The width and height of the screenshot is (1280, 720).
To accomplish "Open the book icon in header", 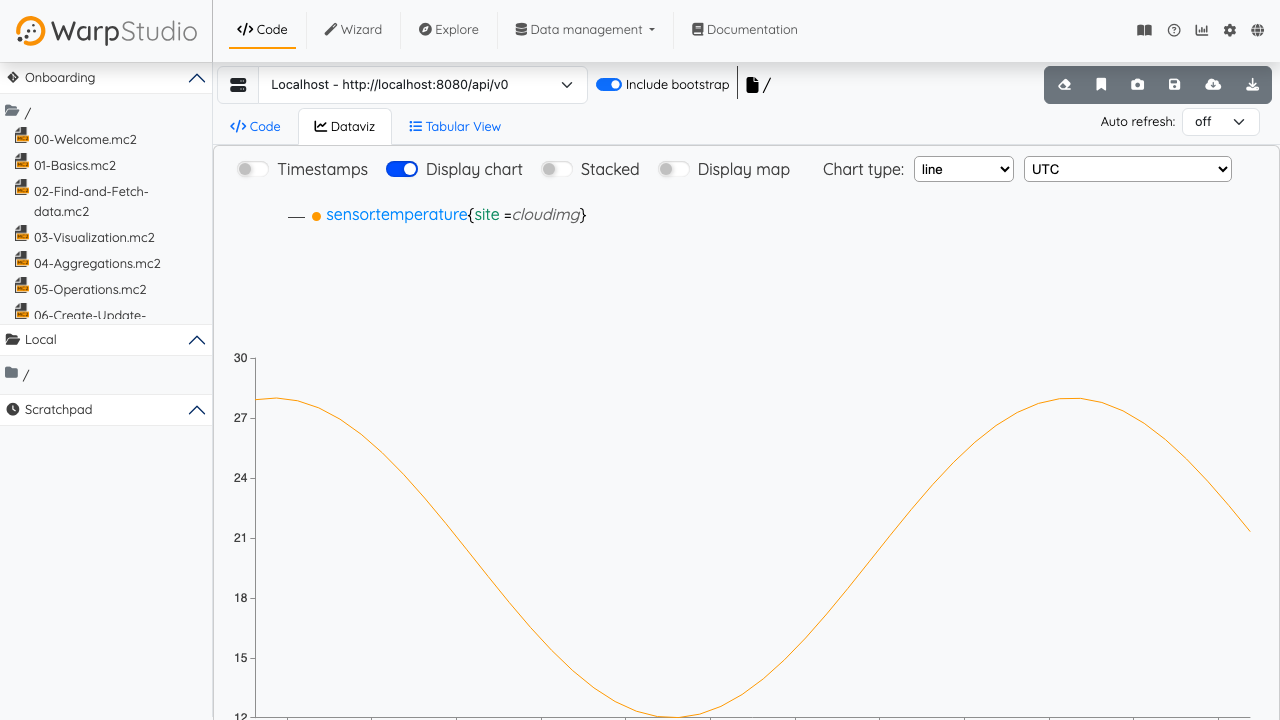I will (x=1145, y=30).
